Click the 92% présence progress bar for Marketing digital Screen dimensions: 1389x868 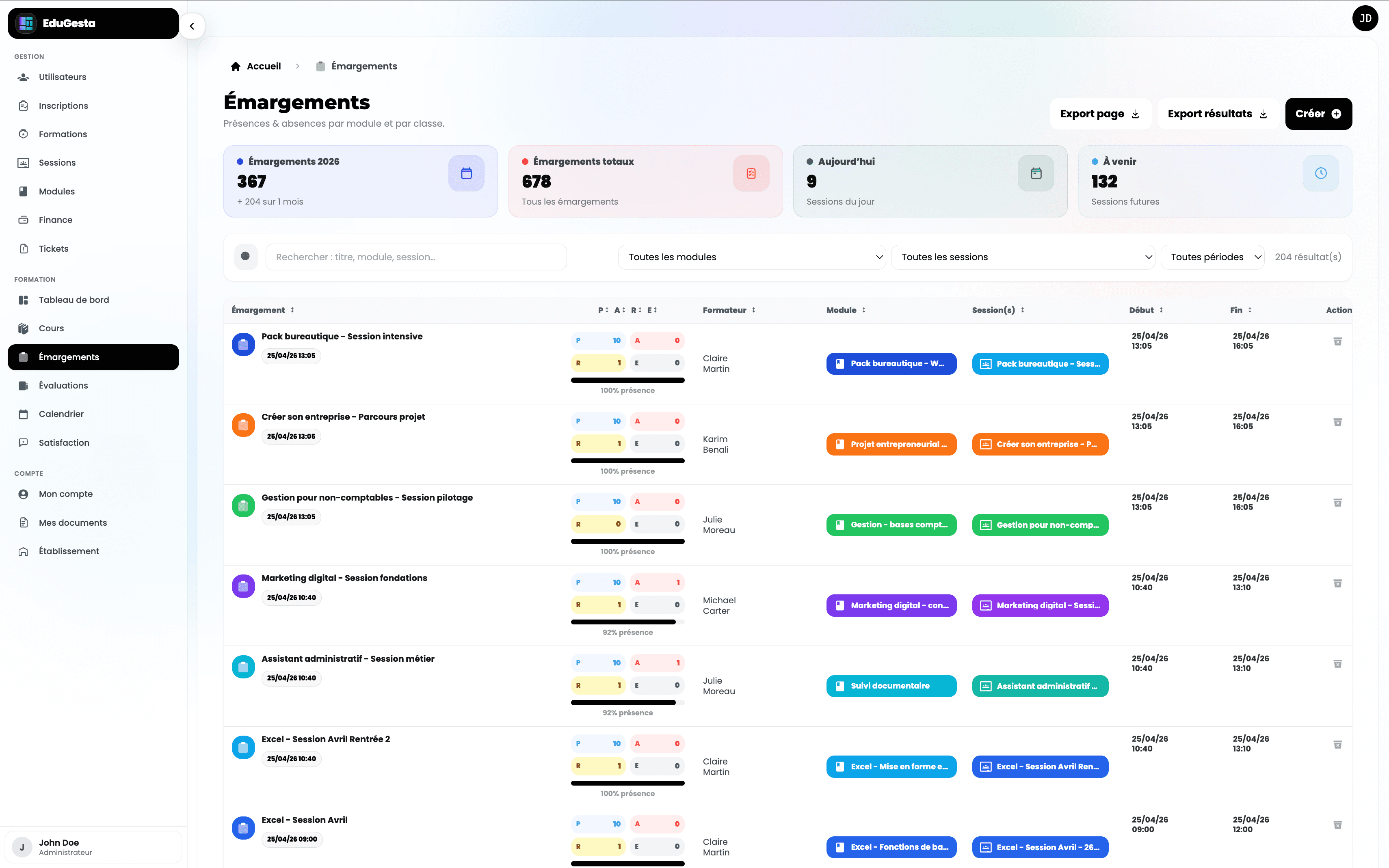pyautogui.click(x=627, y=622)
